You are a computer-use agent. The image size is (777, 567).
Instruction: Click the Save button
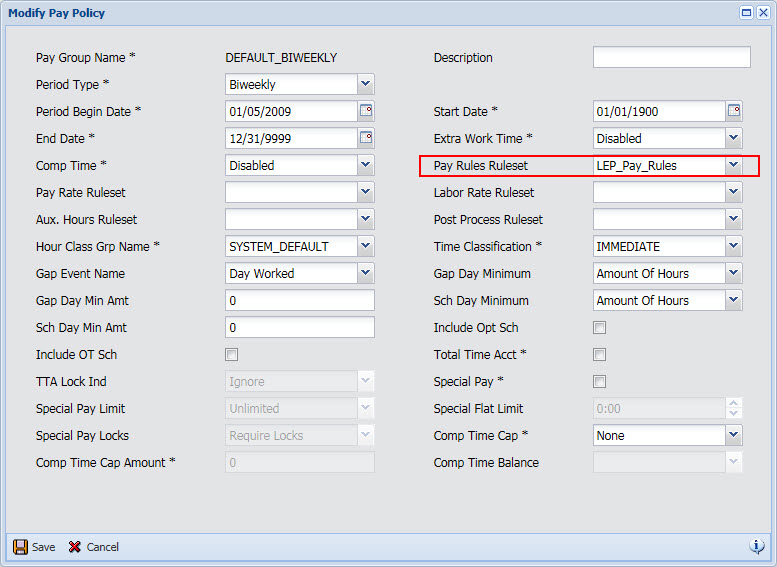click(34, 547)
